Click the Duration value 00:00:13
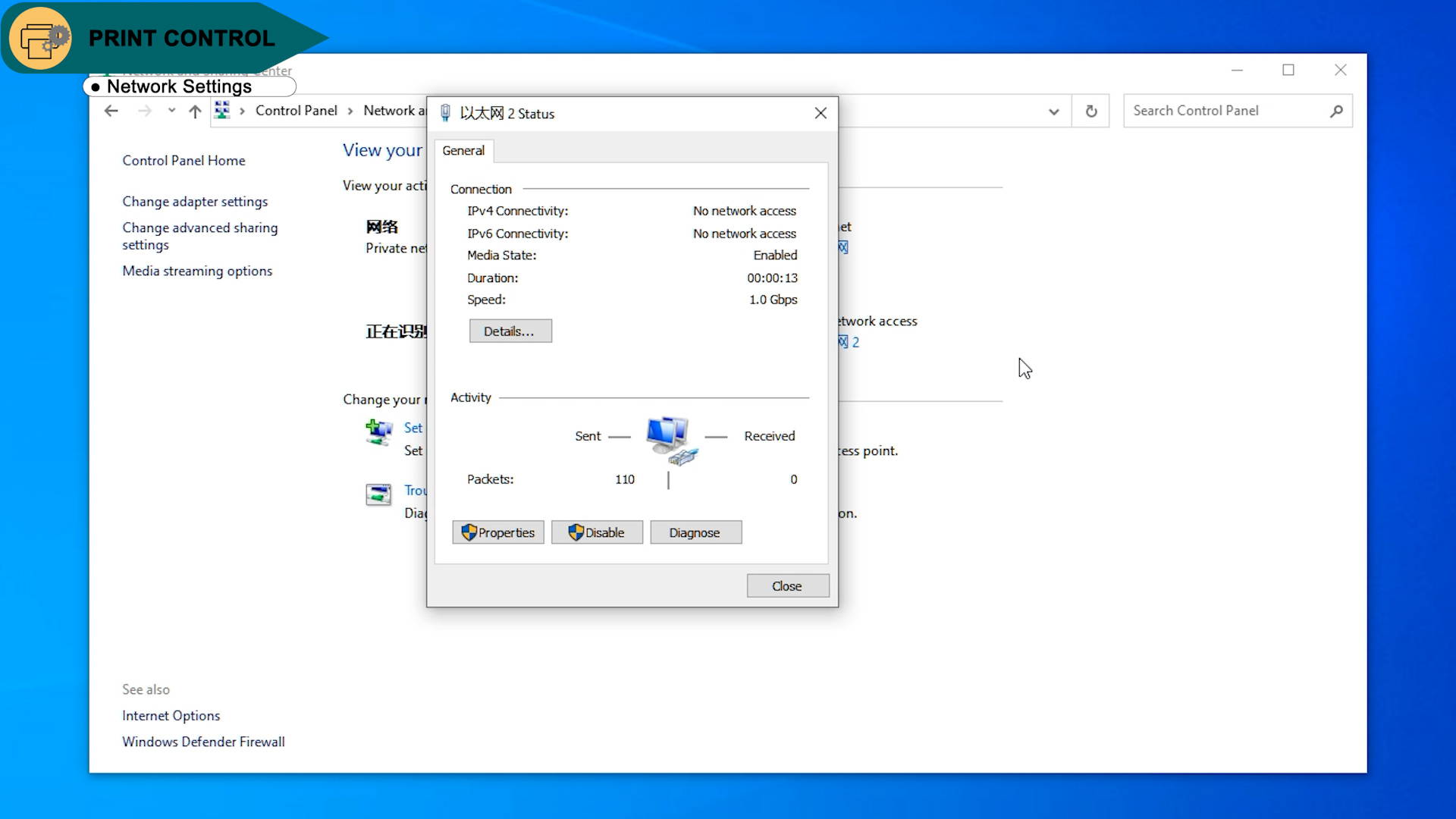The height and width of the screenshot is (819, 1456). point(772,278)
